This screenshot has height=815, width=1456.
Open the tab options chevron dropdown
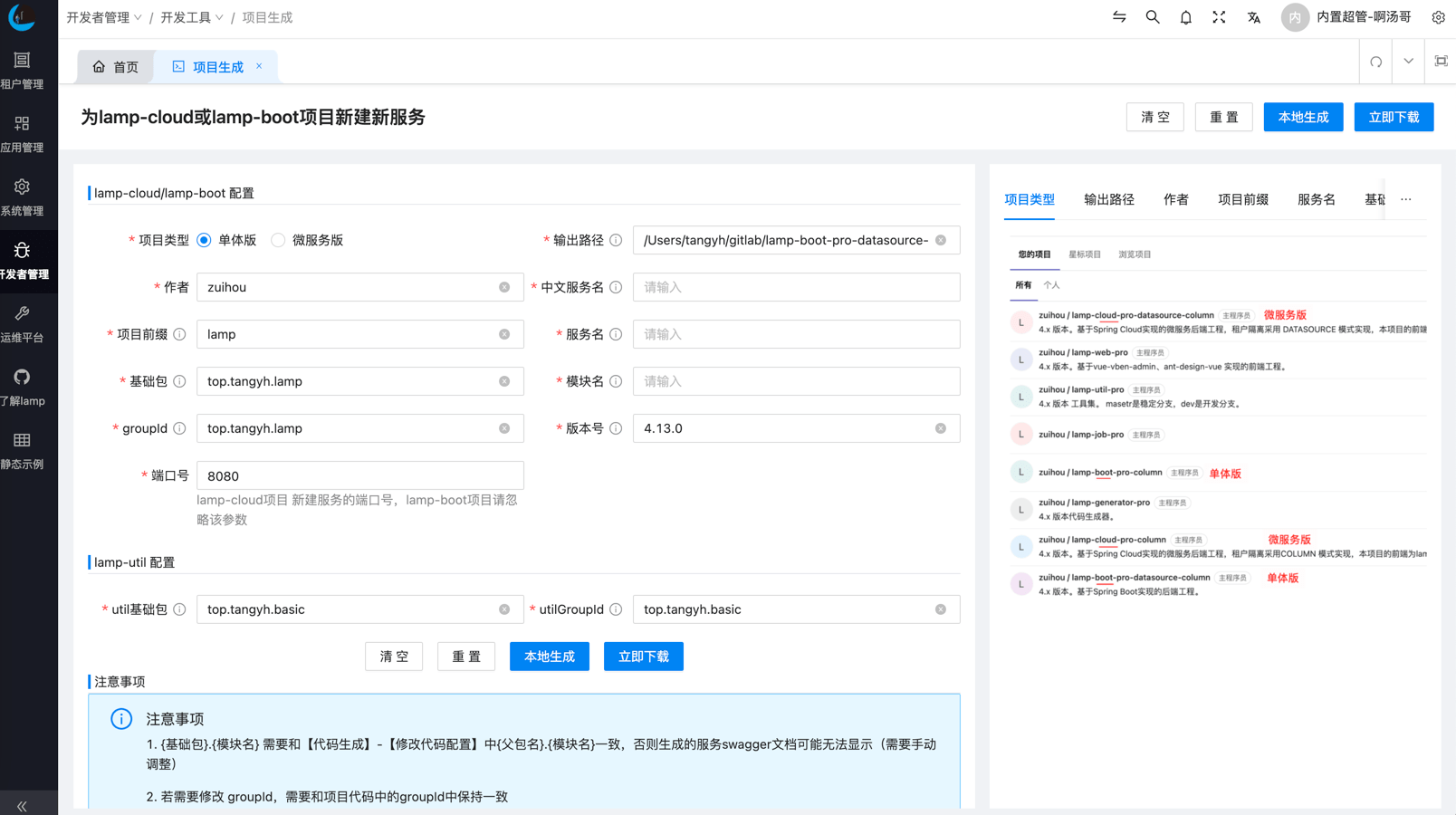click(1408, 62)
